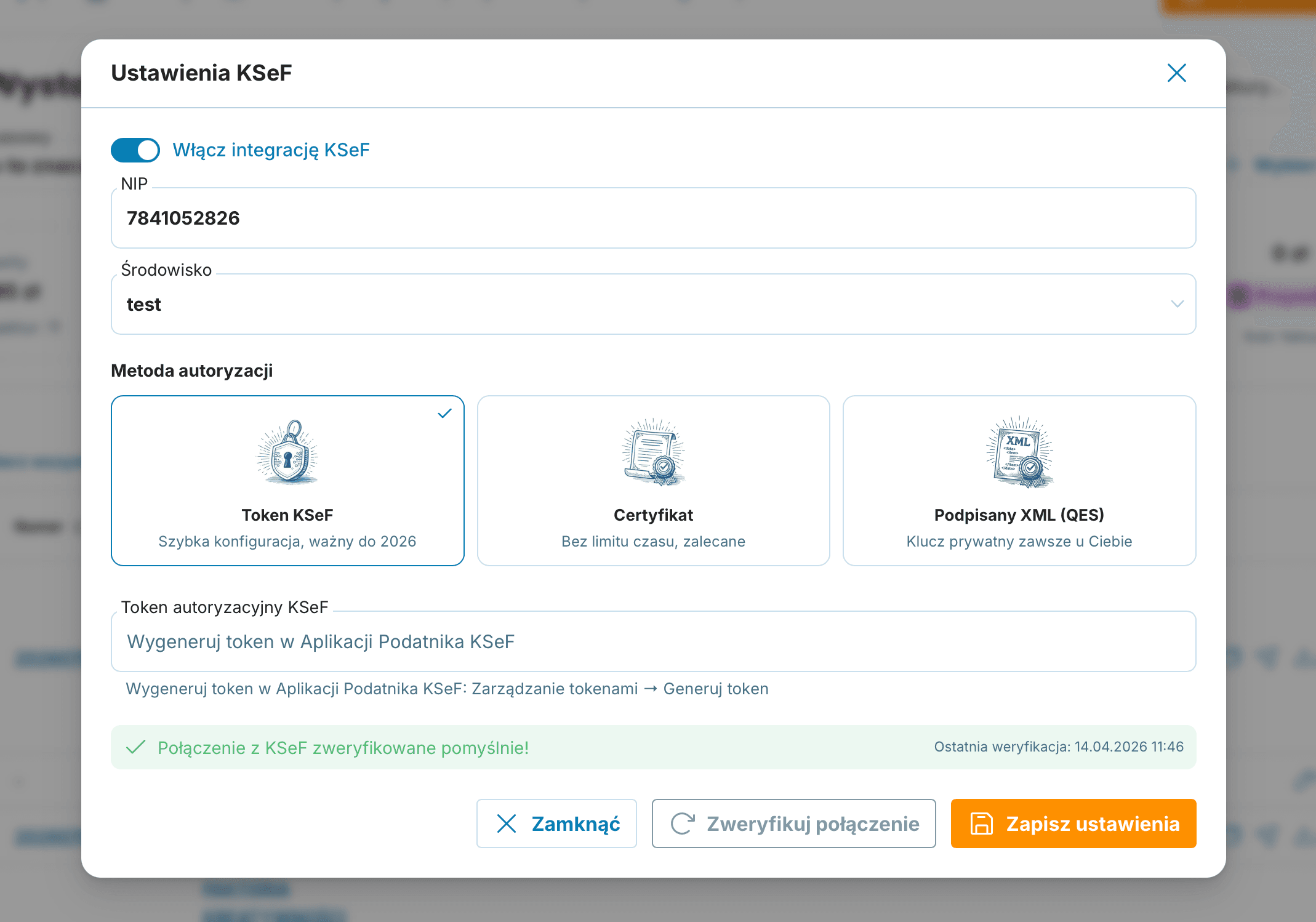Click the padlock Token KSeF icon

[287, 453]
